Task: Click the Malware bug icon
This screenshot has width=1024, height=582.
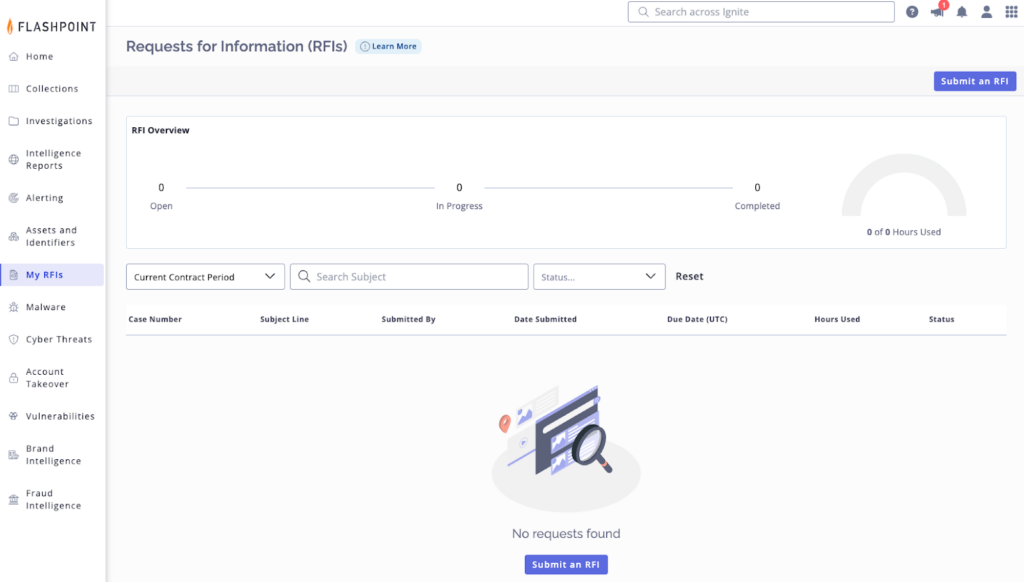Action: [x=14, y=307]
